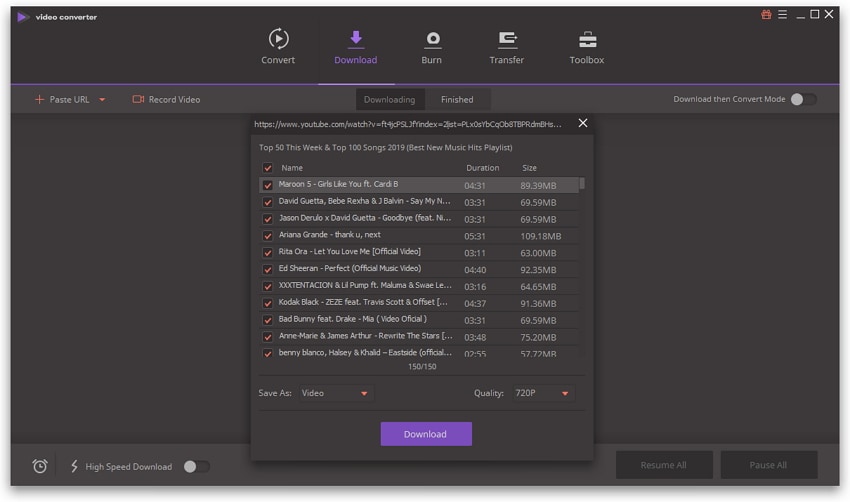Image resolution: width=850 pixels, height=502 pixels.
Task: Uncheck Jason Derulo Goodbye checkbox
Action: point(267,219)
